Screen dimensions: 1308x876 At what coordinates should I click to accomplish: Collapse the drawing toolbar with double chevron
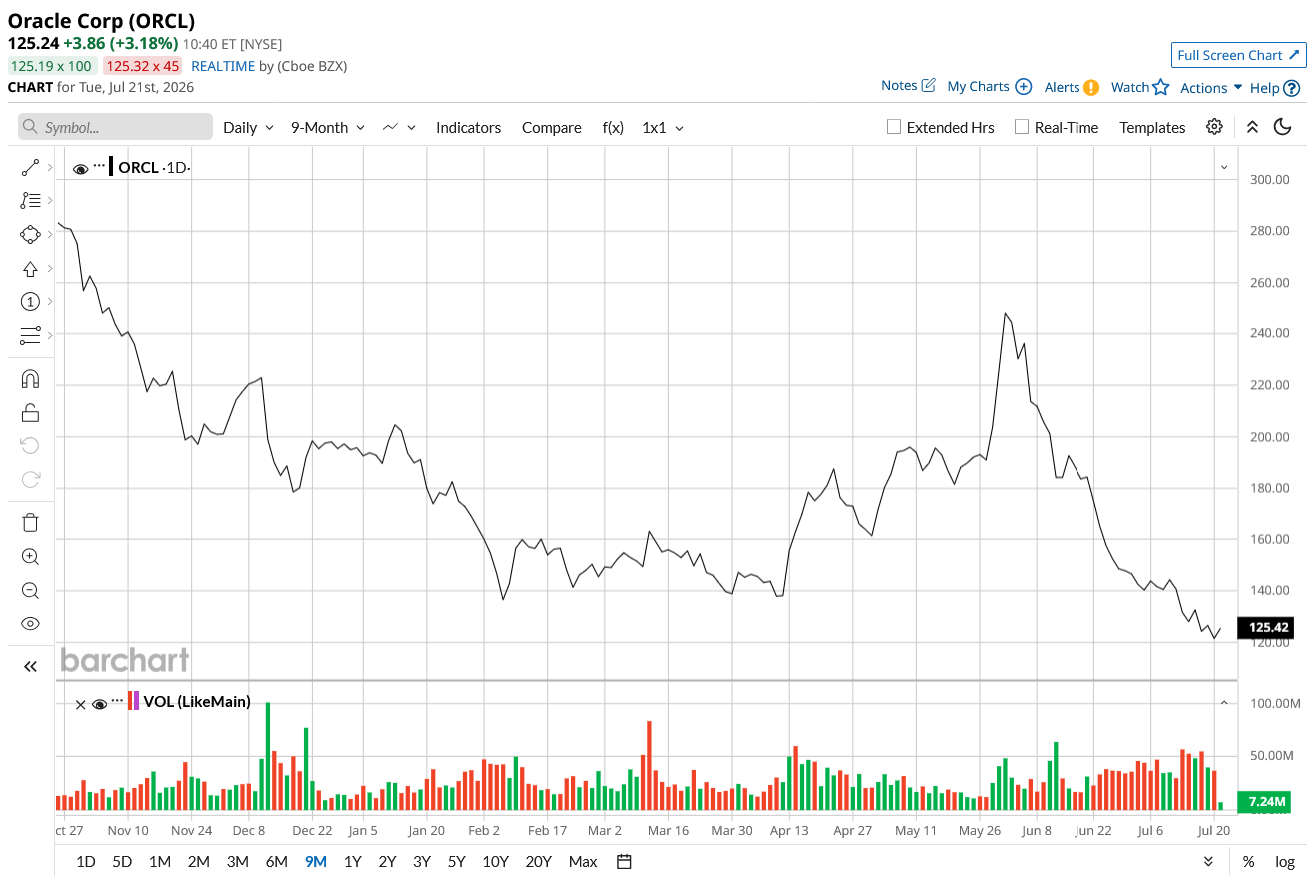click(30, 666)
